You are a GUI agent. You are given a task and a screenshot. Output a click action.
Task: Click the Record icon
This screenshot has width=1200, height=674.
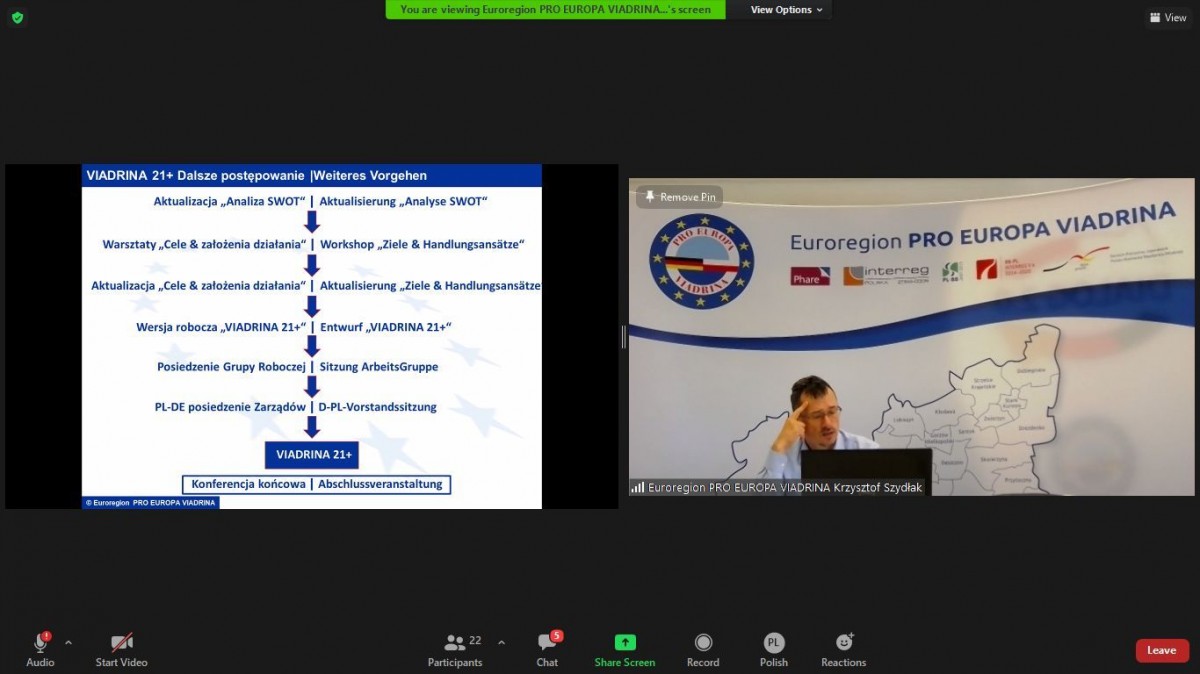tap(703, 642)
